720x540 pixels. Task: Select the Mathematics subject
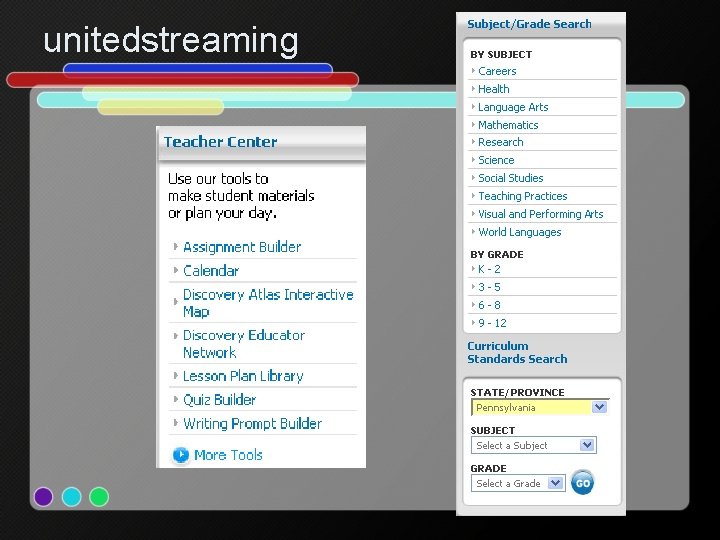pos(508,125)
